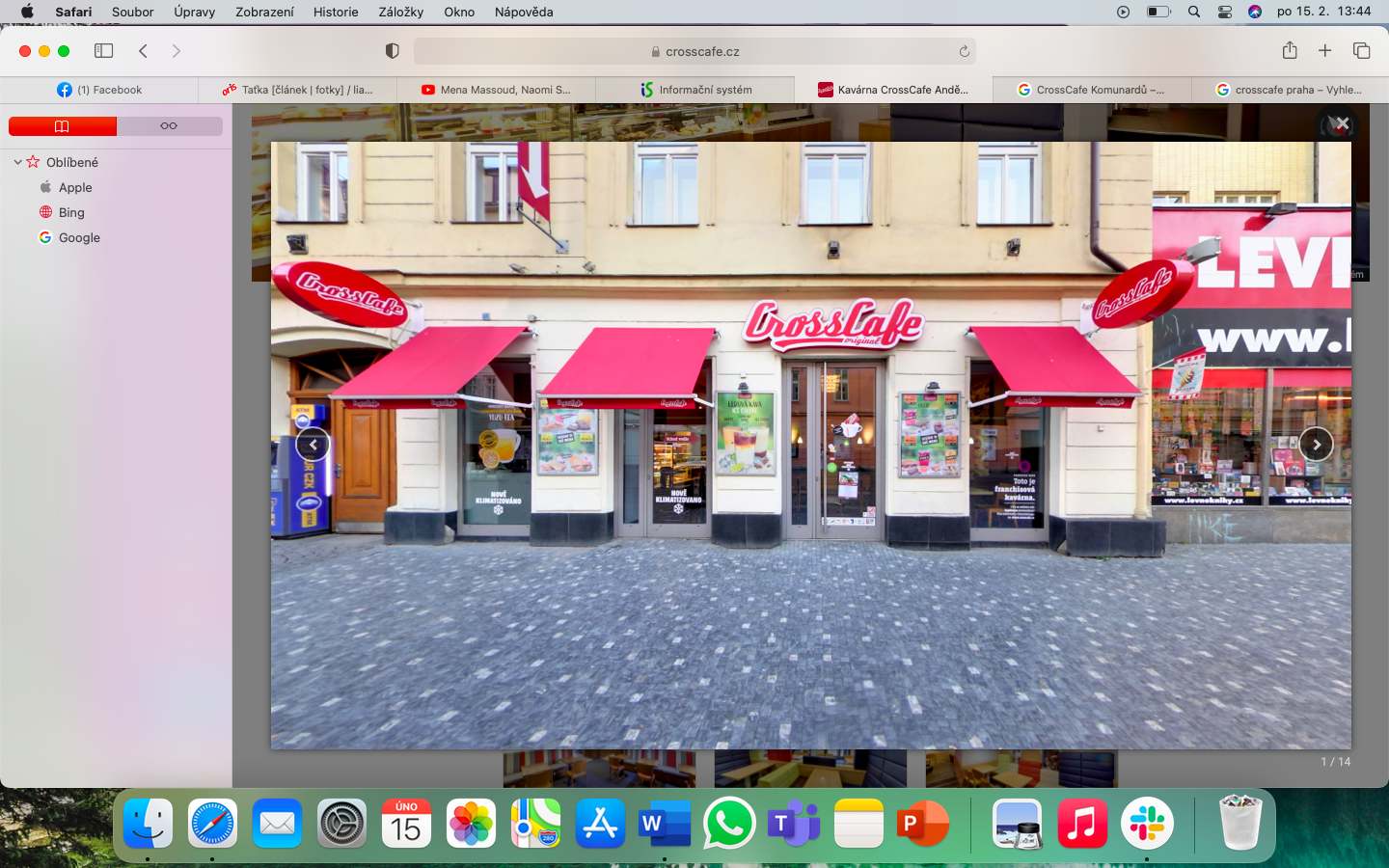Show next photo in gallery
This screenshot has height=868, width=1389.
click(x=1316, y=445)
